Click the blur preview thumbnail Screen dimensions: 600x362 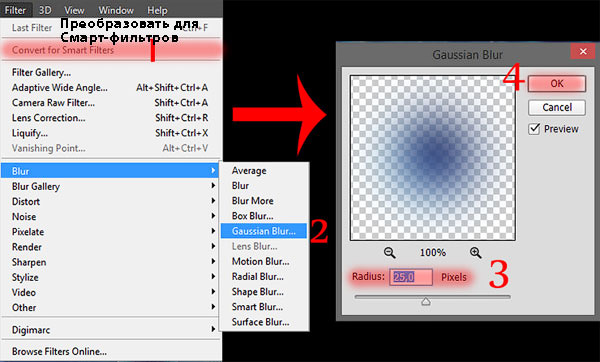point(433,158)
